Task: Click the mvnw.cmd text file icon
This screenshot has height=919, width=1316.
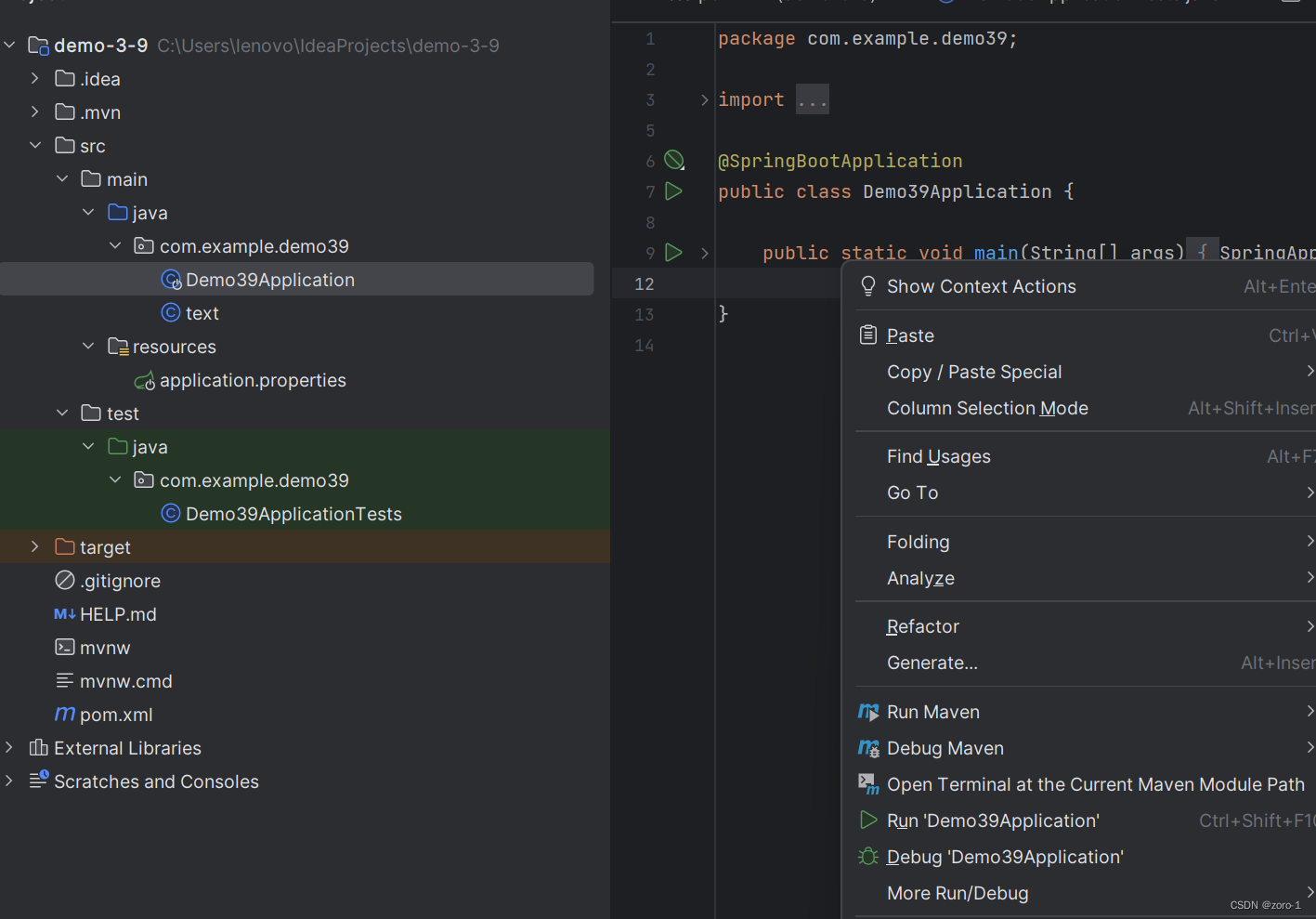Action: tap(65, 681)
